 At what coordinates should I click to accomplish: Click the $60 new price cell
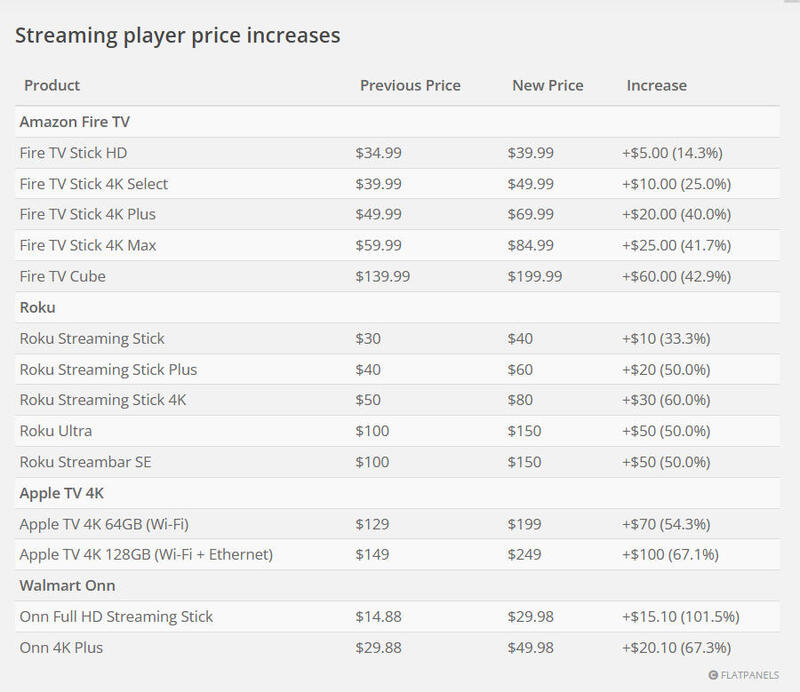click(x=520, y=369)
